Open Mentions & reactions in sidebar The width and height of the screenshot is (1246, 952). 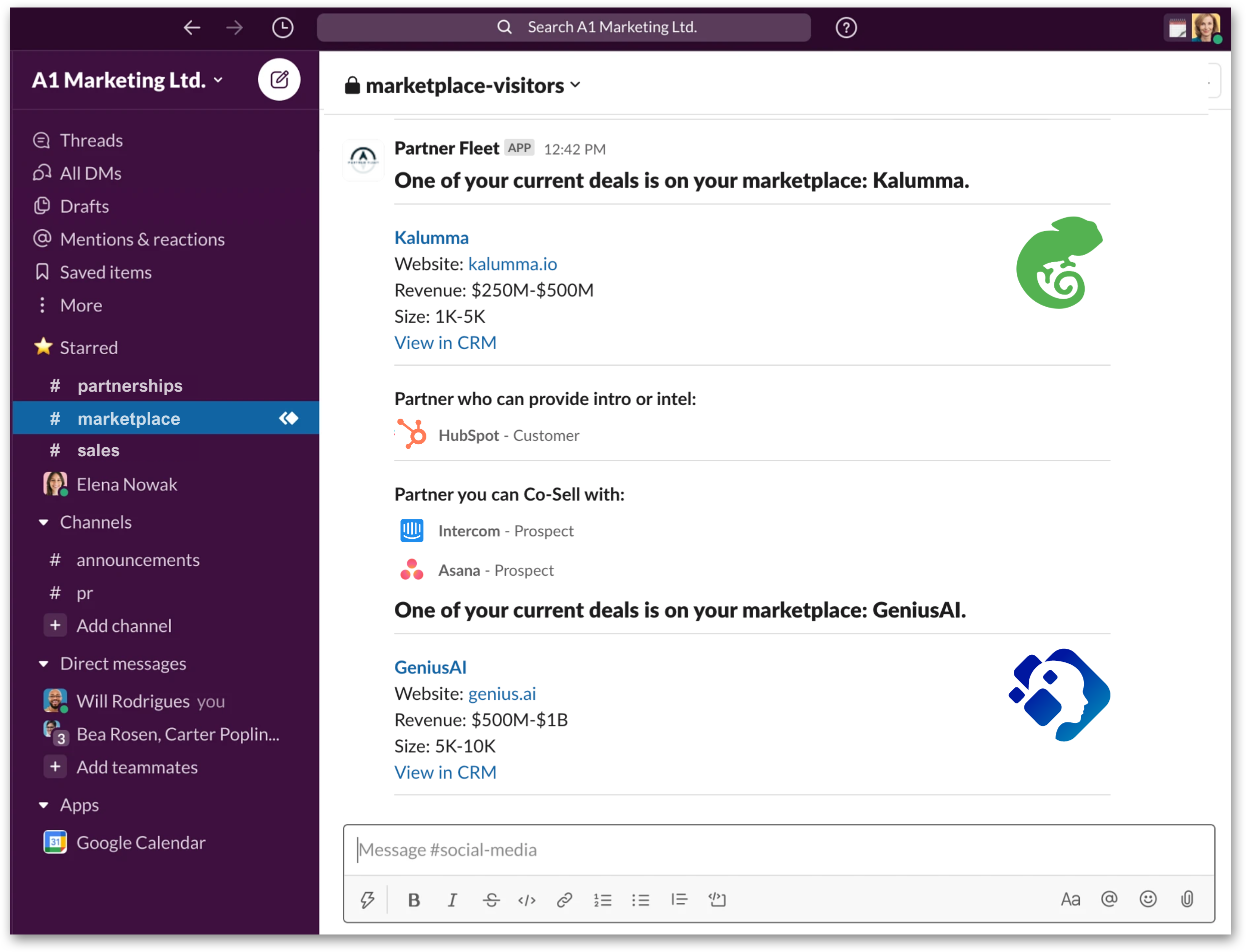[x=142, y=239]
